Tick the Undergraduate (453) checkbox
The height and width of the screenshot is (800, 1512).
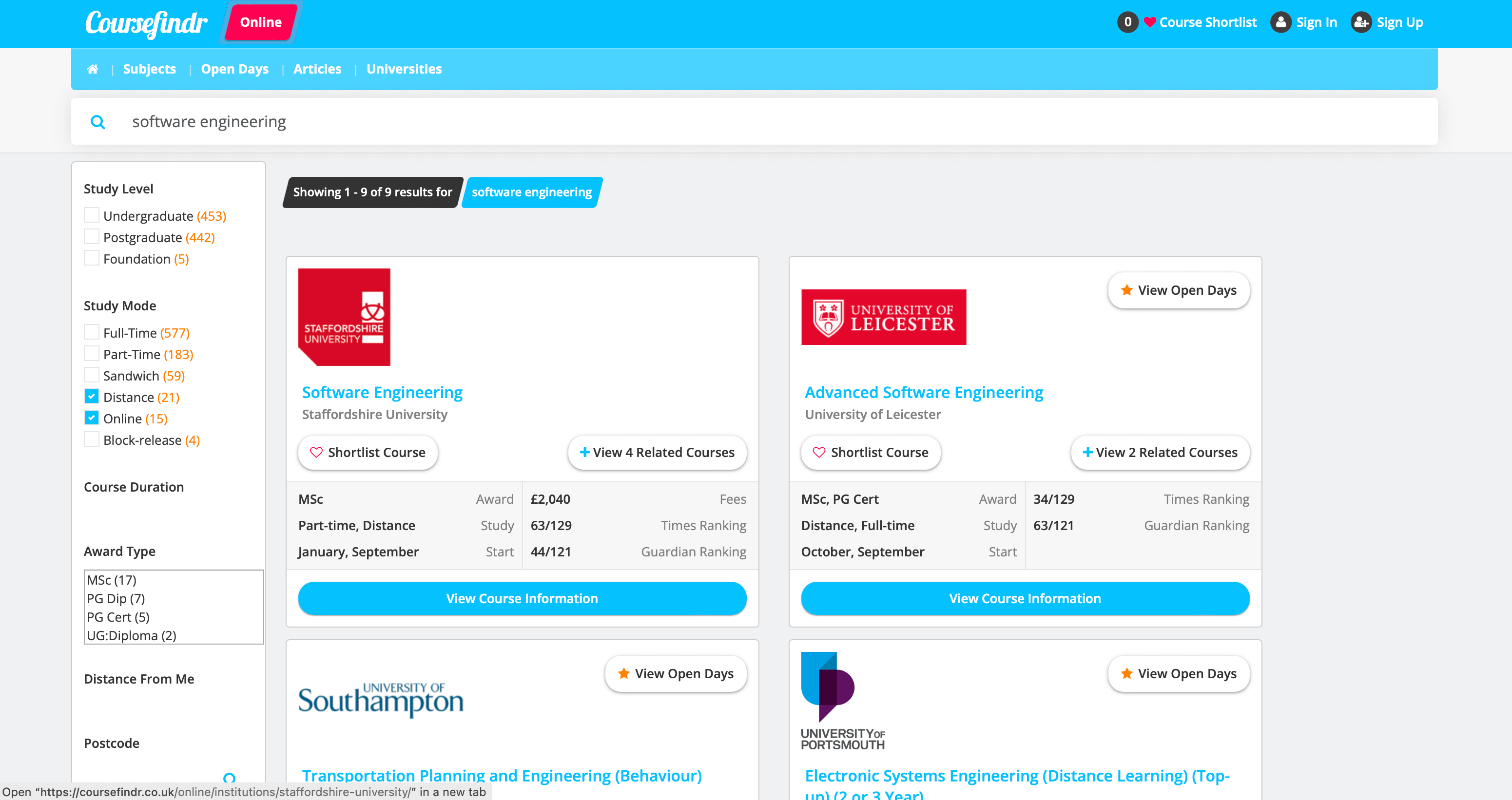tap(91, 215)
